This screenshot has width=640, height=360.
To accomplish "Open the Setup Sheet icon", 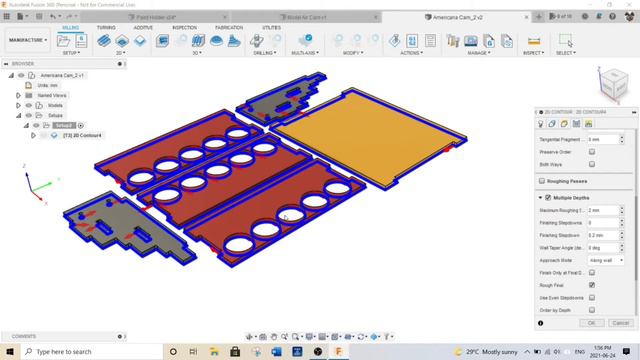I will 430,40.
